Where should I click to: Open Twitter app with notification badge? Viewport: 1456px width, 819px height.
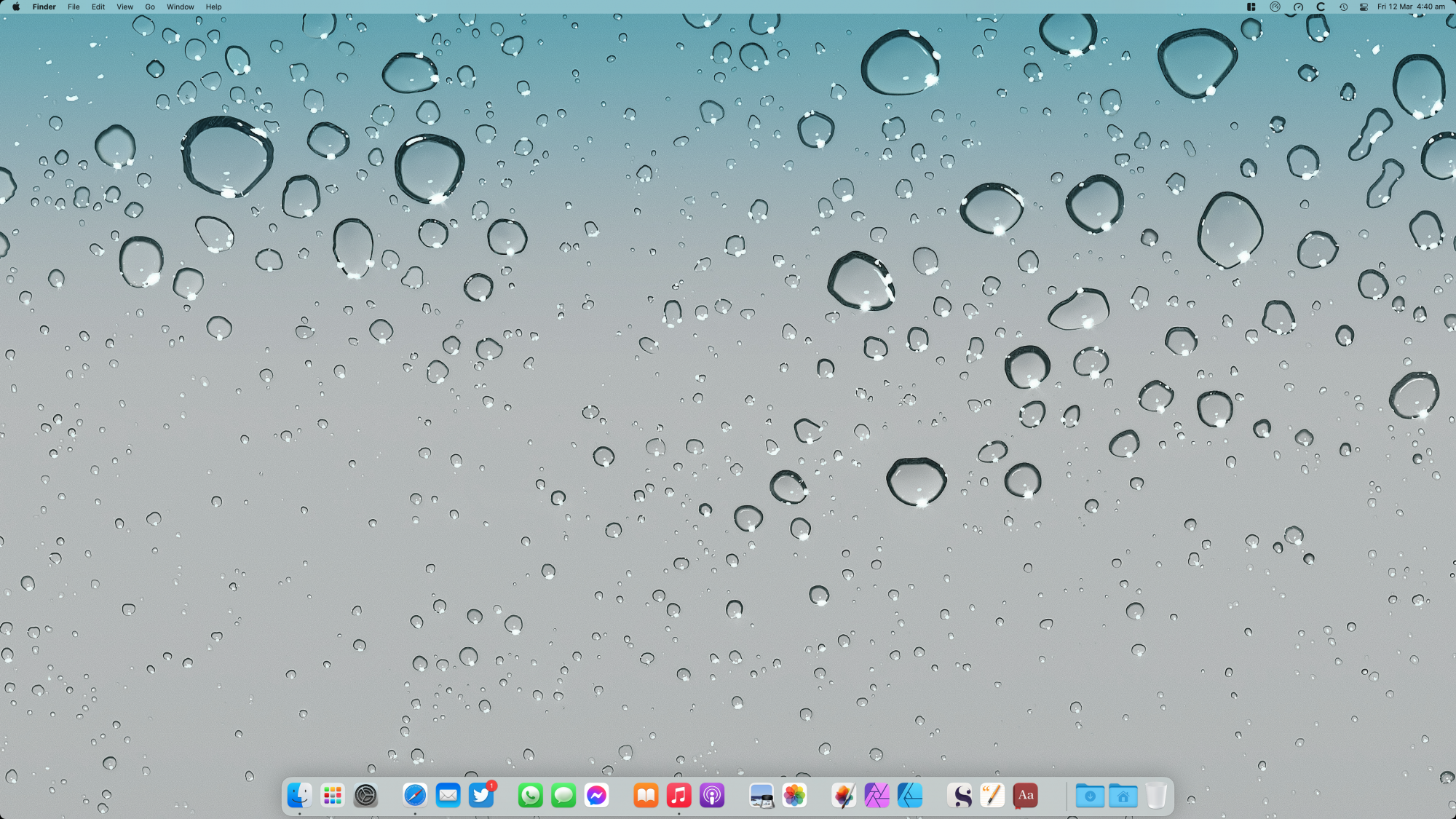481,795
